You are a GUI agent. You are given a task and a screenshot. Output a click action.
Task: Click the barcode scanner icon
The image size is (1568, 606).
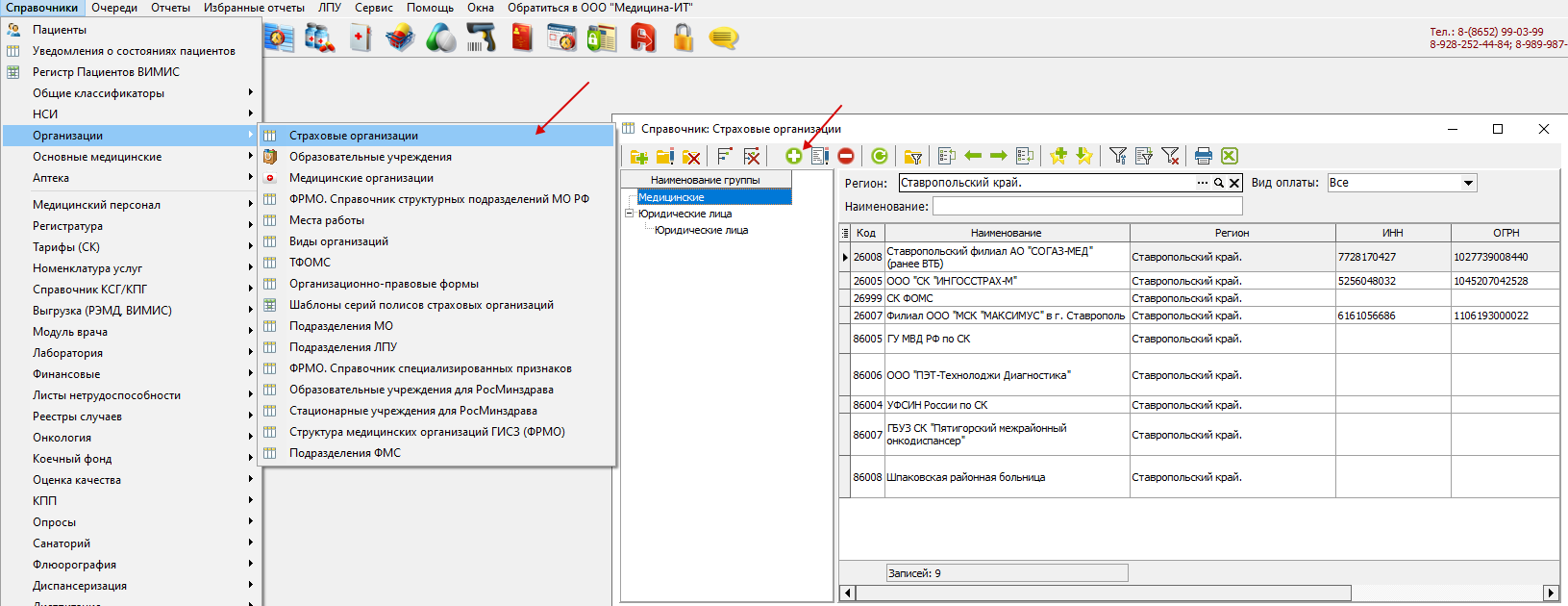pyautogui.click(x=481, y=38)
